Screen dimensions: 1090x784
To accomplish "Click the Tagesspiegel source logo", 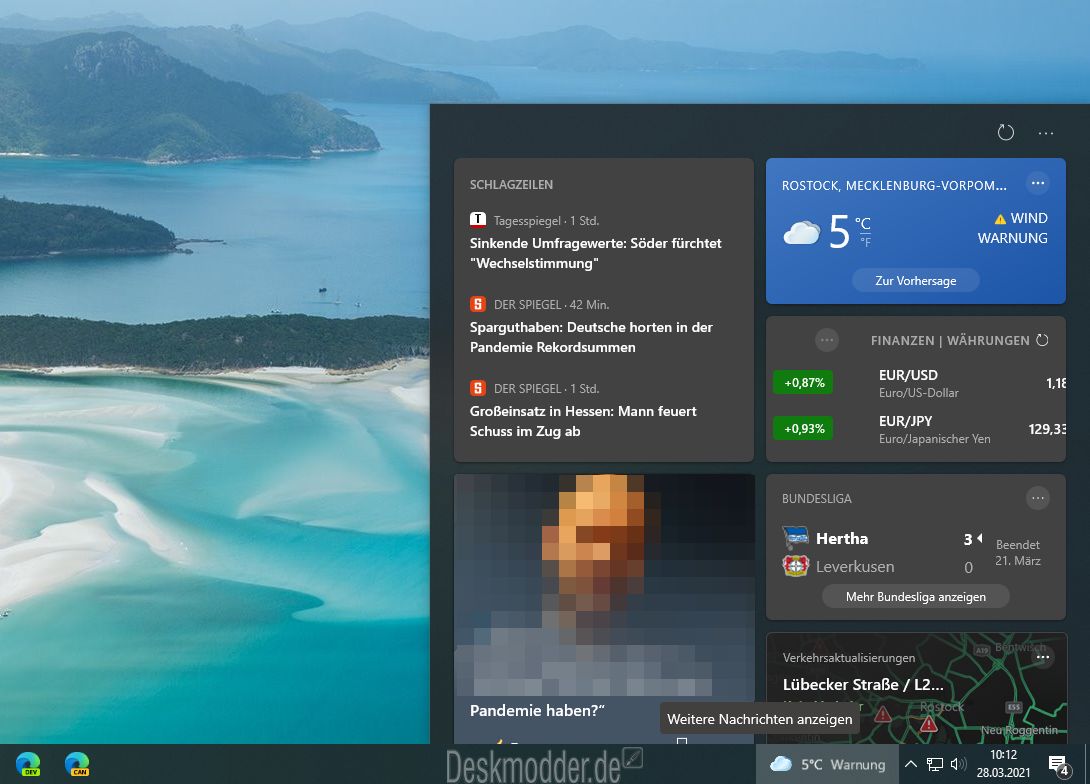I will 478,220.
